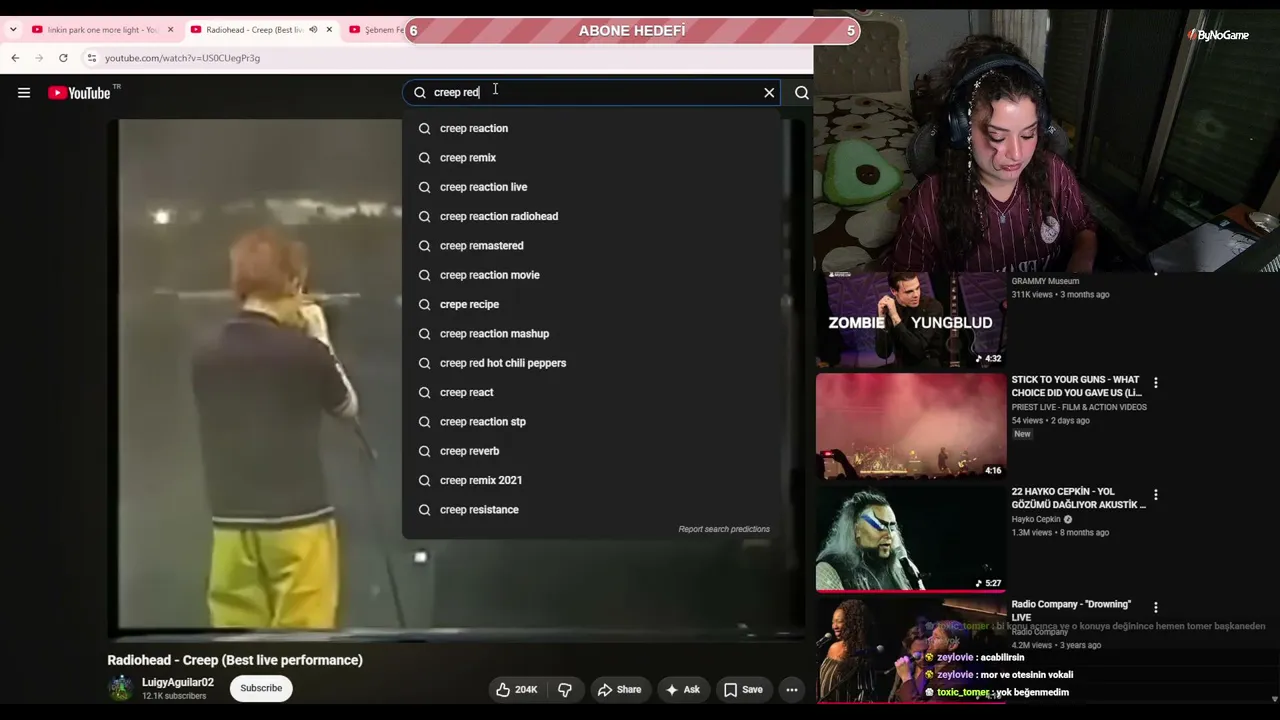Screen dimensions: 1280x720
Task: Pick "creep red hot chili peppers" suggestion
Action: [591, 363]
